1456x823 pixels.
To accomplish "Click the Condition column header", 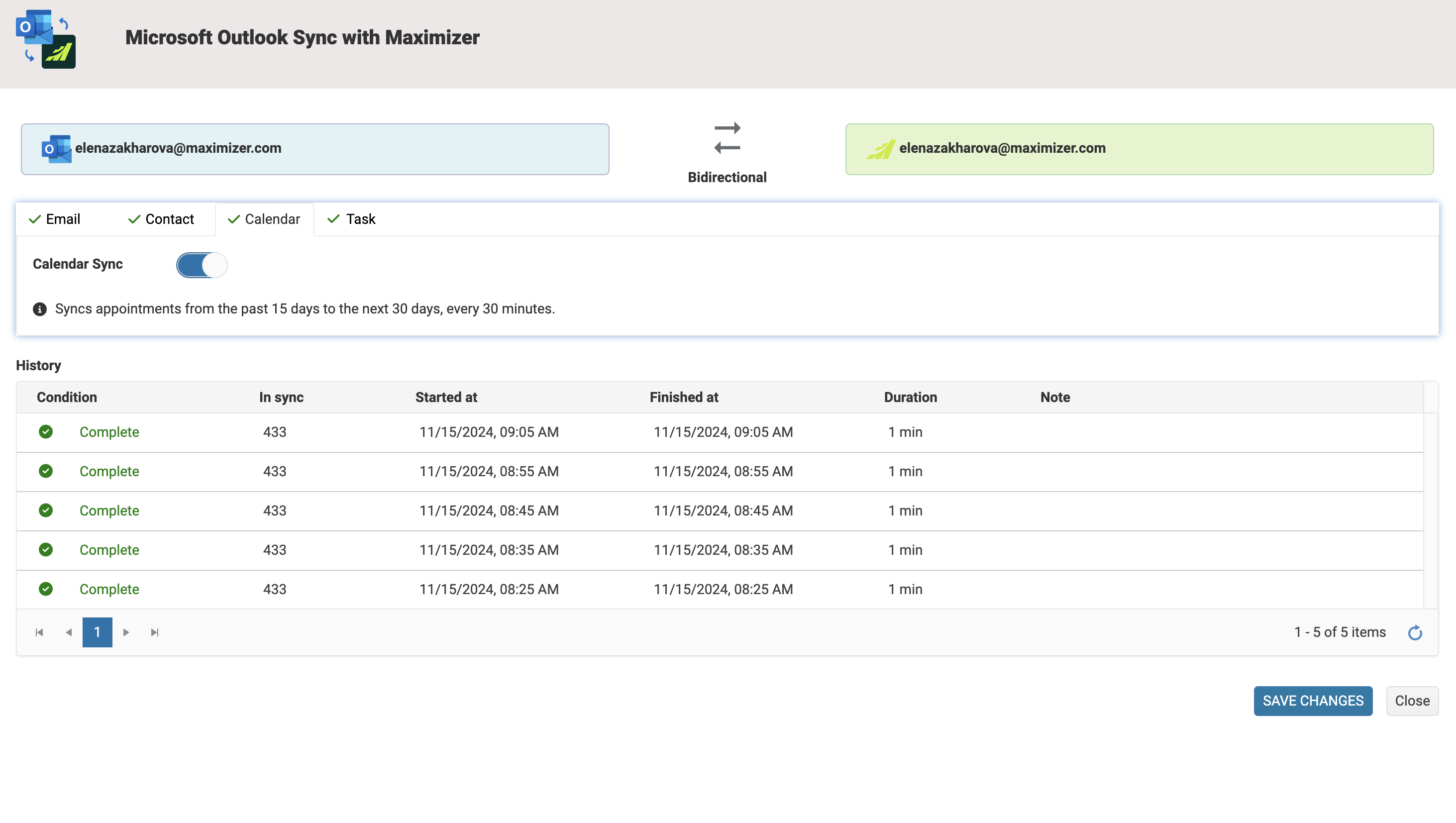I will pyautogui.click(x=67, y=398).
